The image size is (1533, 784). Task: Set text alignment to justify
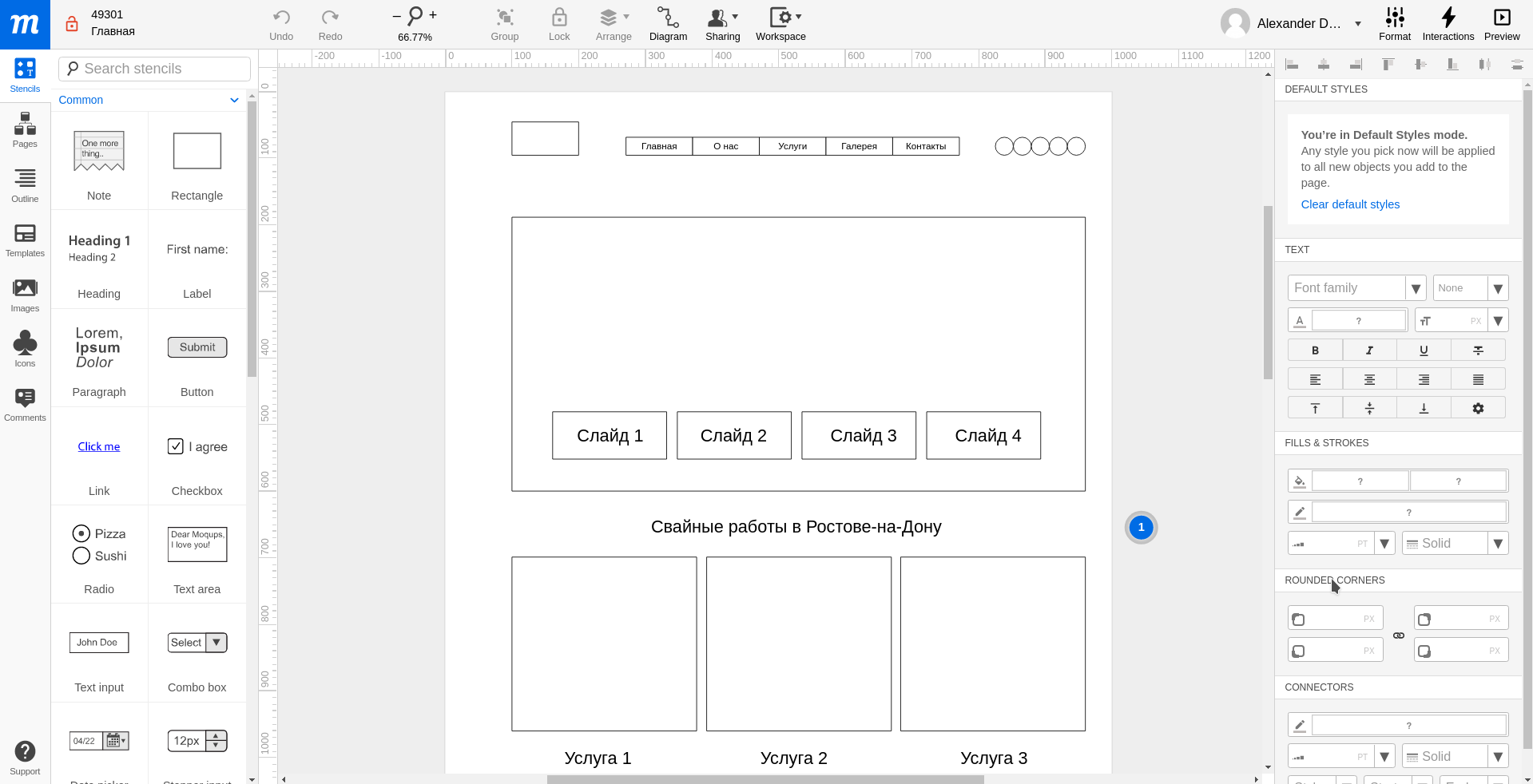(x=1478, y=379)
